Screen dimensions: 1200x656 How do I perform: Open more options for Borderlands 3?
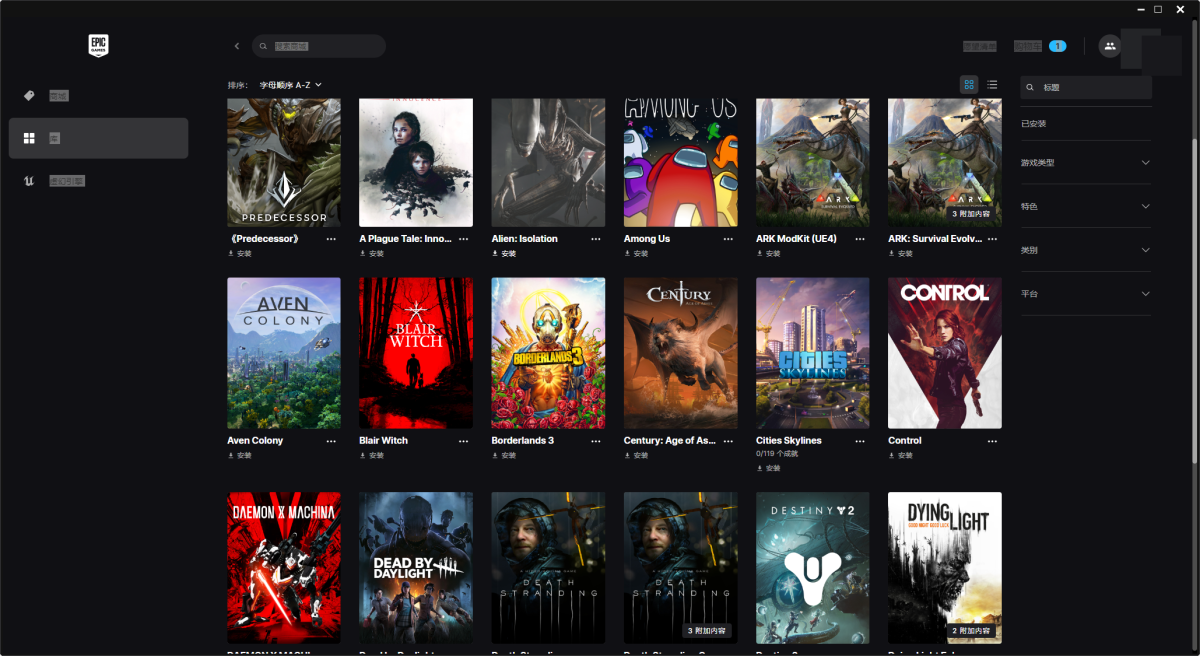click(596, 441)
